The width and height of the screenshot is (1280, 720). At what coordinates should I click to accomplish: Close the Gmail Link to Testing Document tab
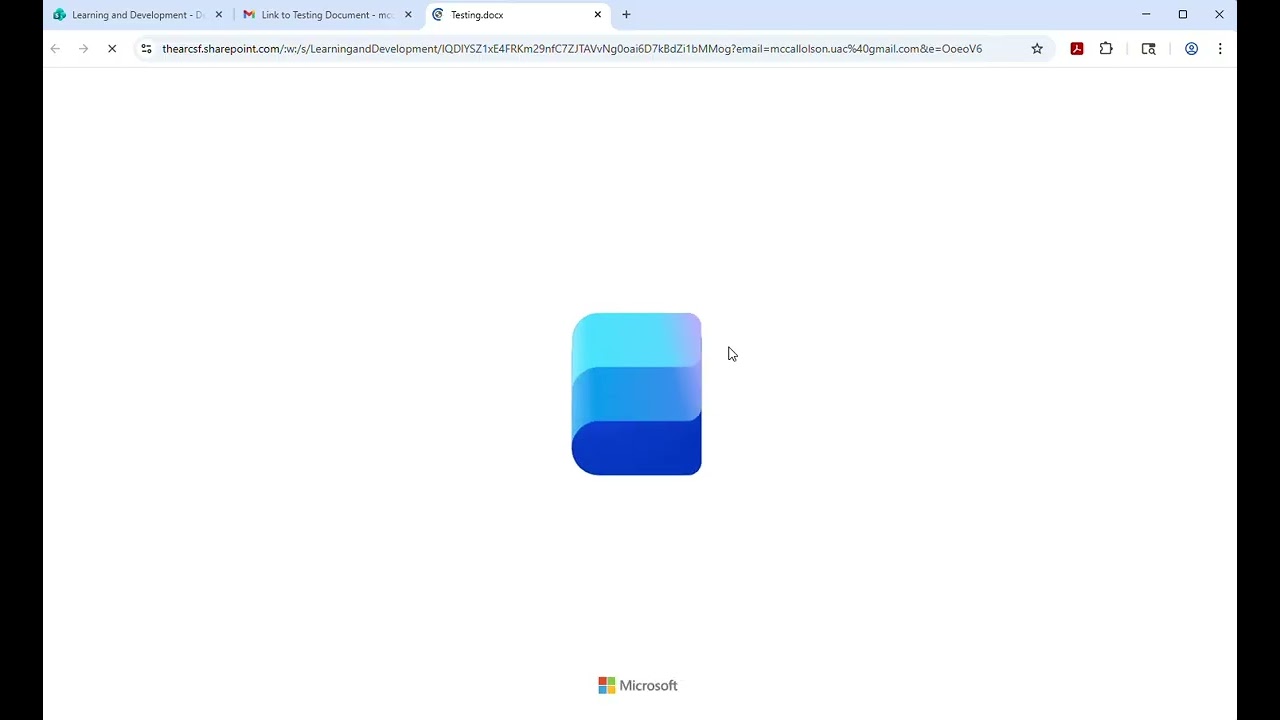point(408,15)
